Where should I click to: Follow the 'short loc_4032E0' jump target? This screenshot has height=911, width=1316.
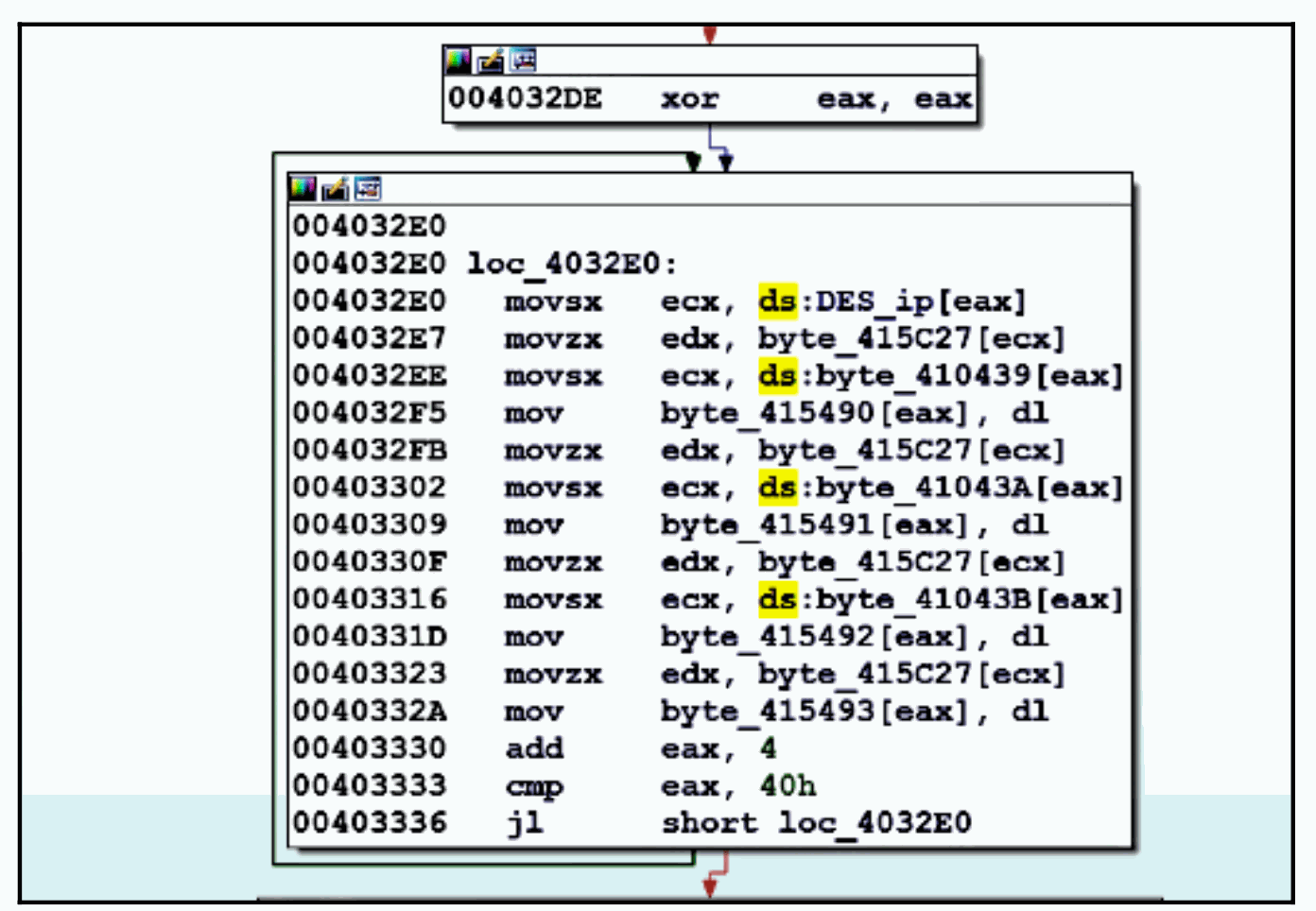point(817,823)
